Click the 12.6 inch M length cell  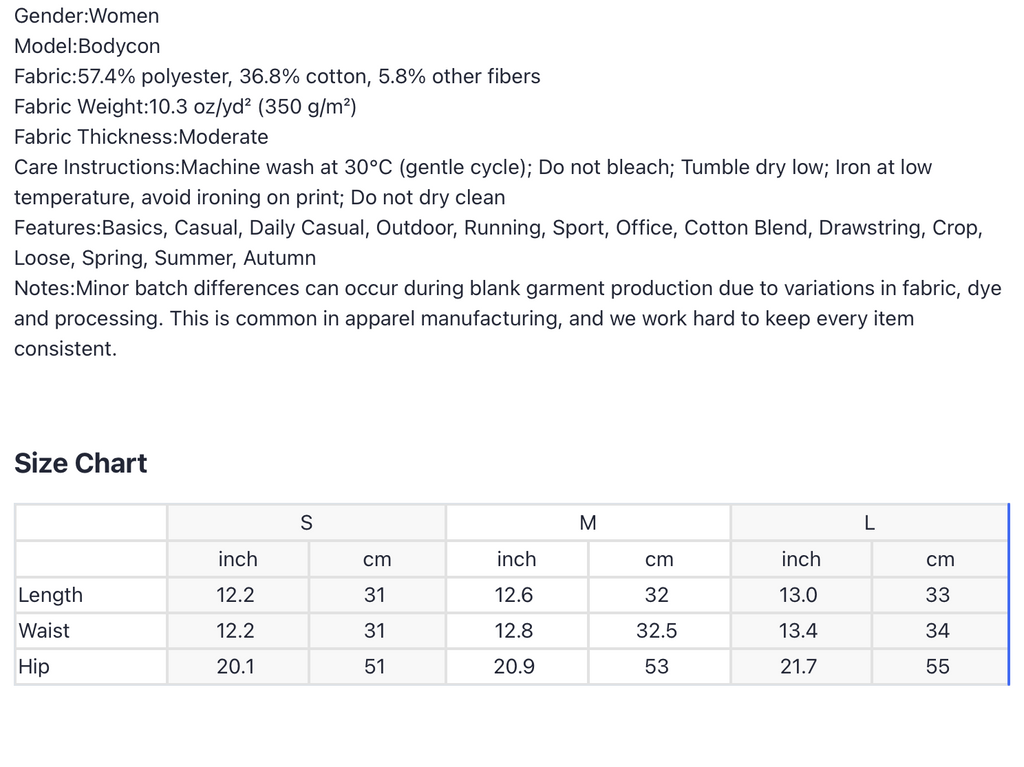tap(517, 595)
